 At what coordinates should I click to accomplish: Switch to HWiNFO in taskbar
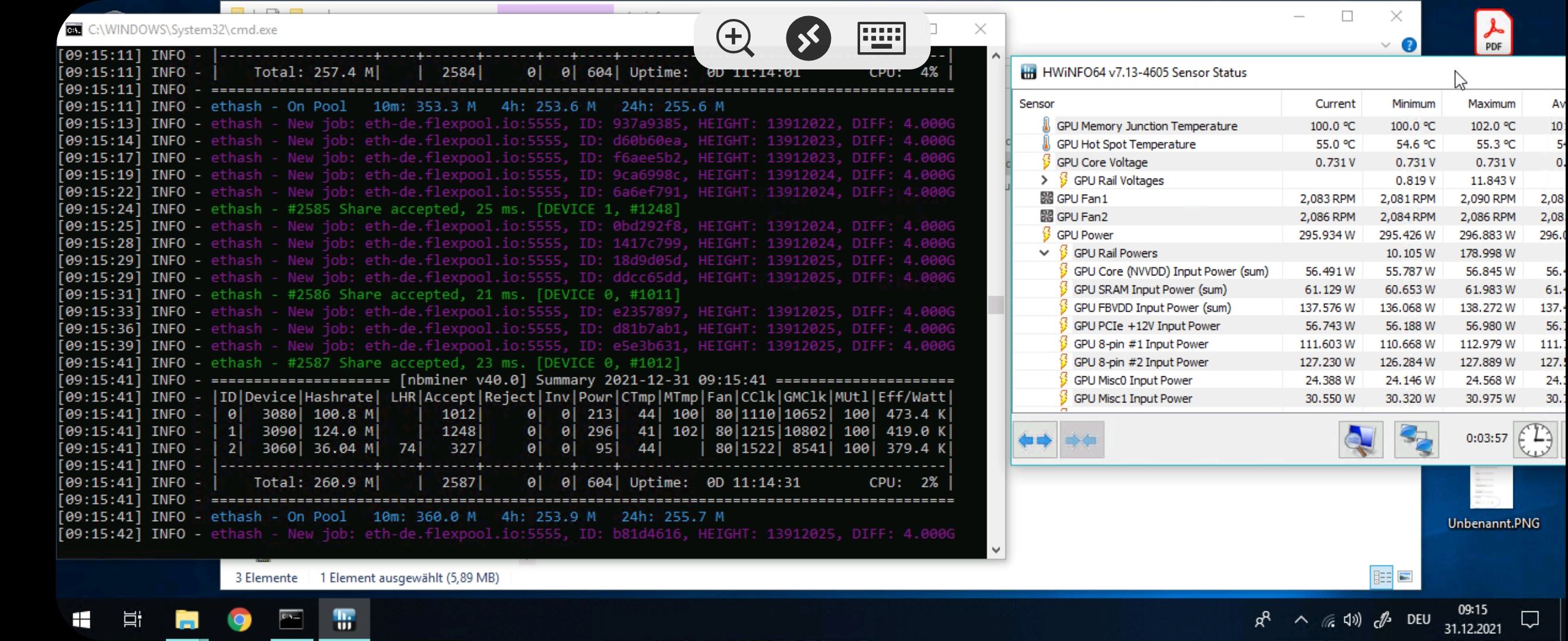344,620
